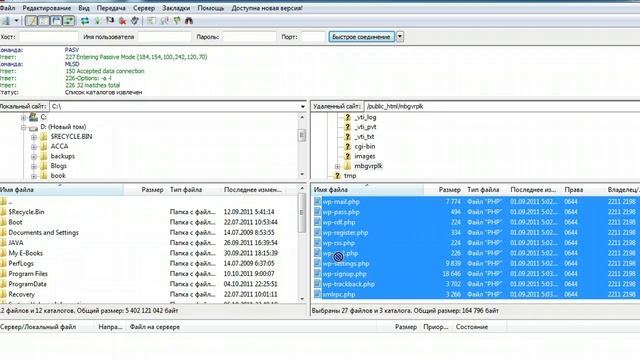
Task: Open the Передача menu
Action: pos(111,8)
